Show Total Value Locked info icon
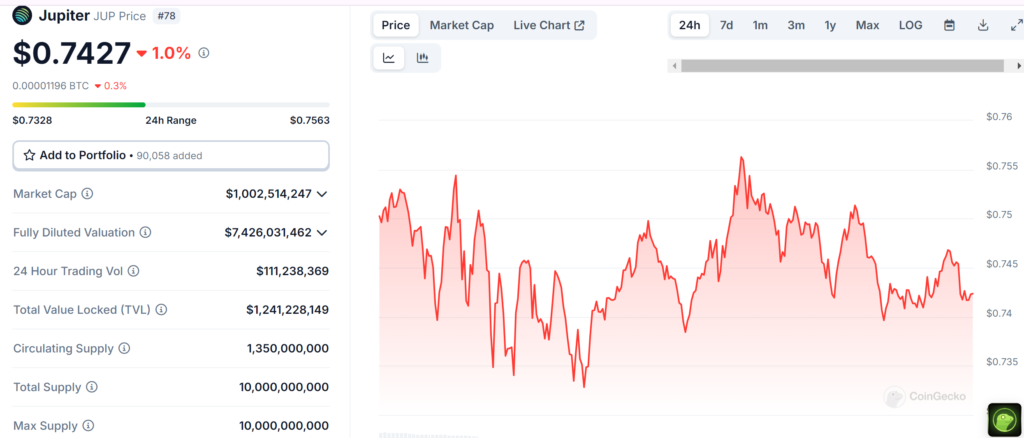The image size is (1024, 438). pyautogui.click(x=161, y=309)
